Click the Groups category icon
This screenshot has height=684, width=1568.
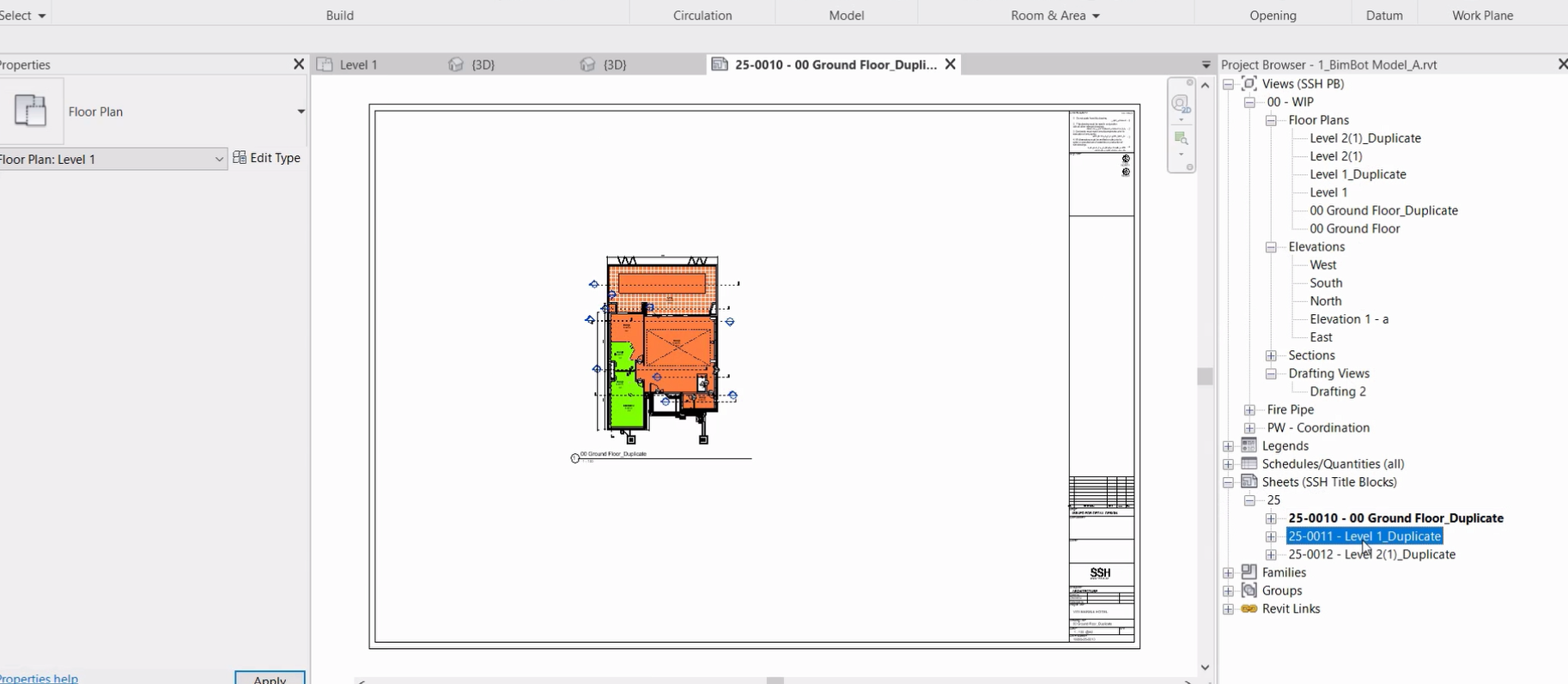1249,590
